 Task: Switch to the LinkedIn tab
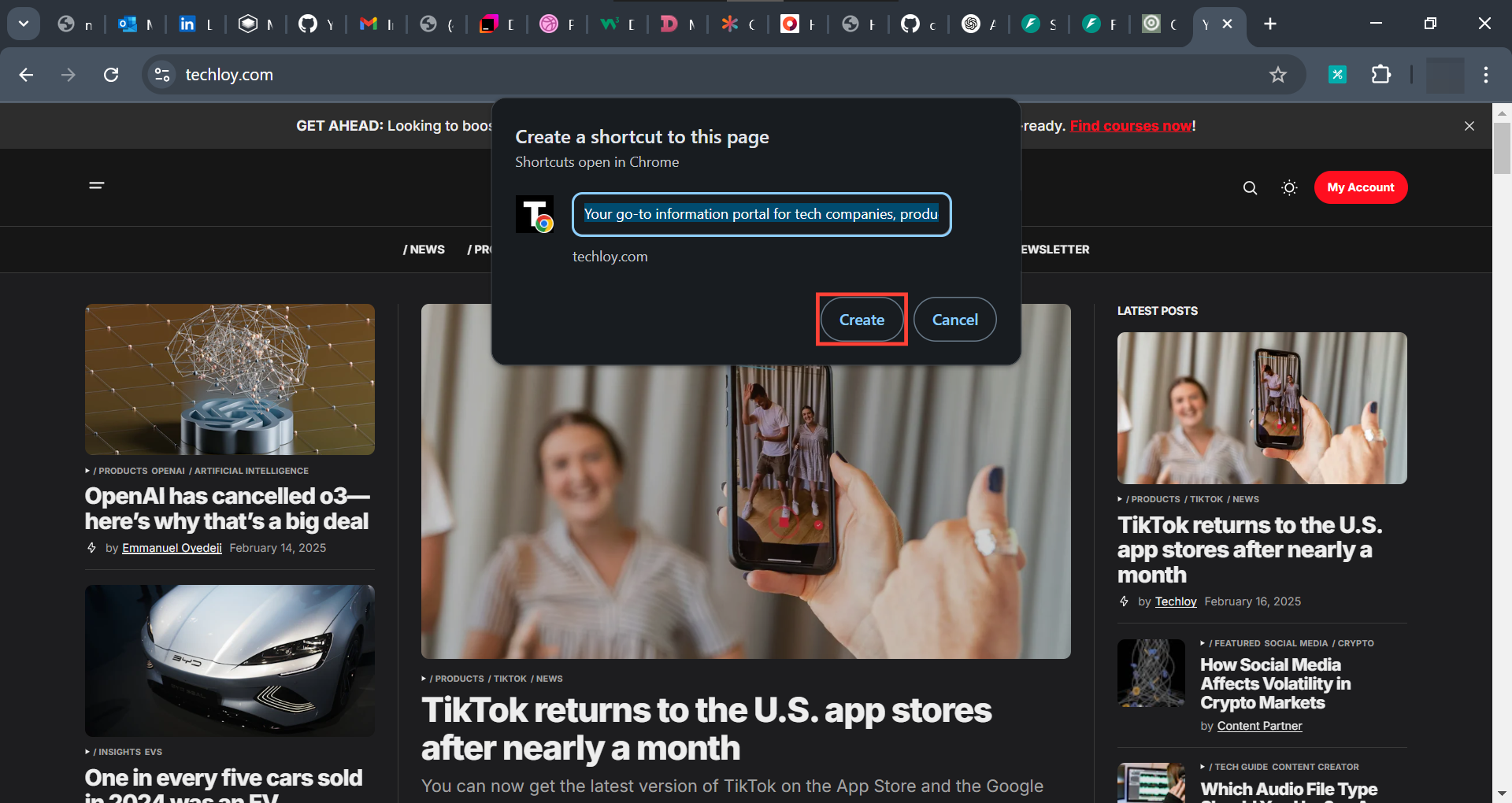pos(195,24)
